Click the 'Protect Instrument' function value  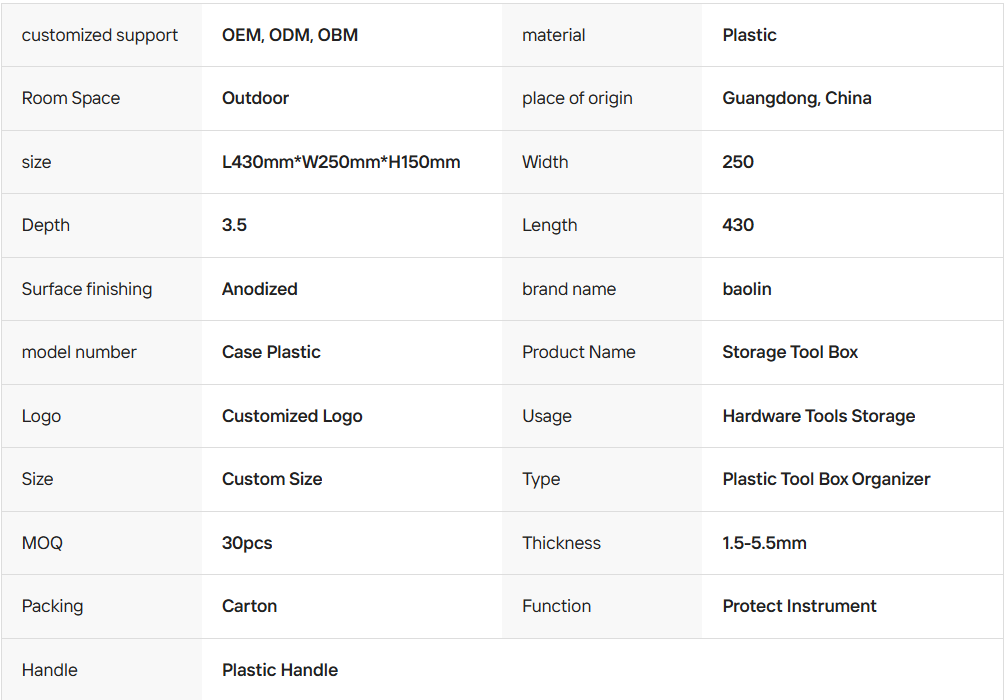[800, 606]
